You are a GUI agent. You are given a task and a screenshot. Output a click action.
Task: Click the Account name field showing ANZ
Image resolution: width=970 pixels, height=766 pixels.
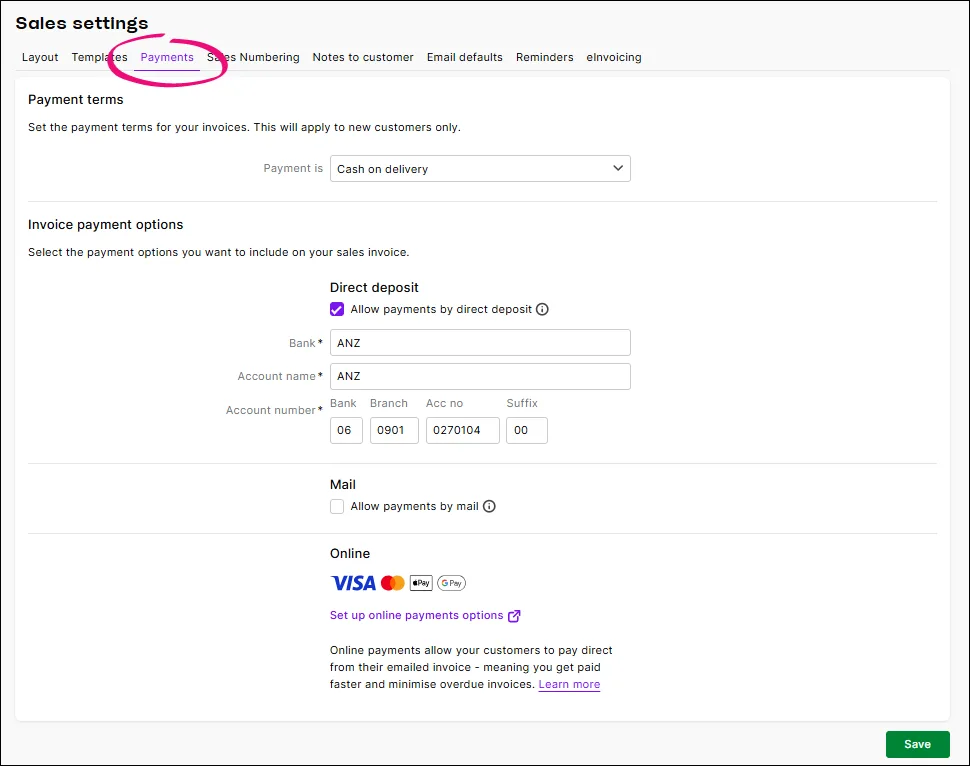[480, 376]
